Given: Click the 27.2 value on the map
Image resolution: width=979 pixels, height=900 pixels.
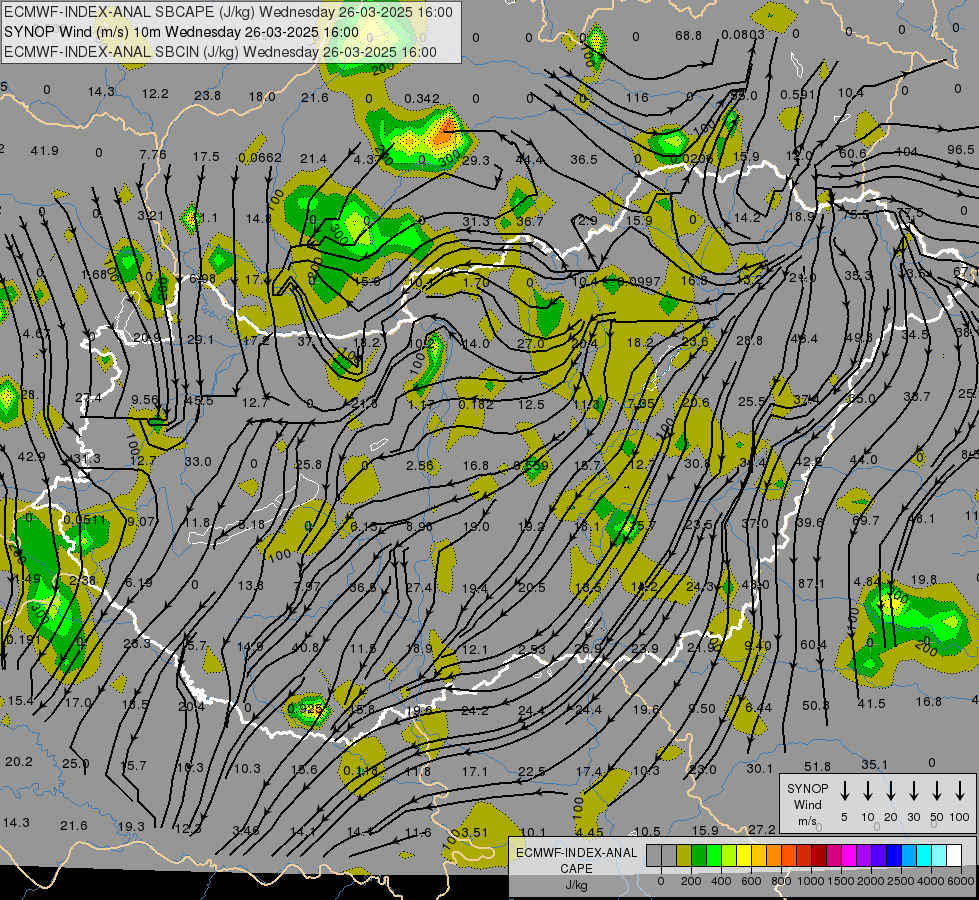Looking at the screenshot, I should click(x=762, y=829).
